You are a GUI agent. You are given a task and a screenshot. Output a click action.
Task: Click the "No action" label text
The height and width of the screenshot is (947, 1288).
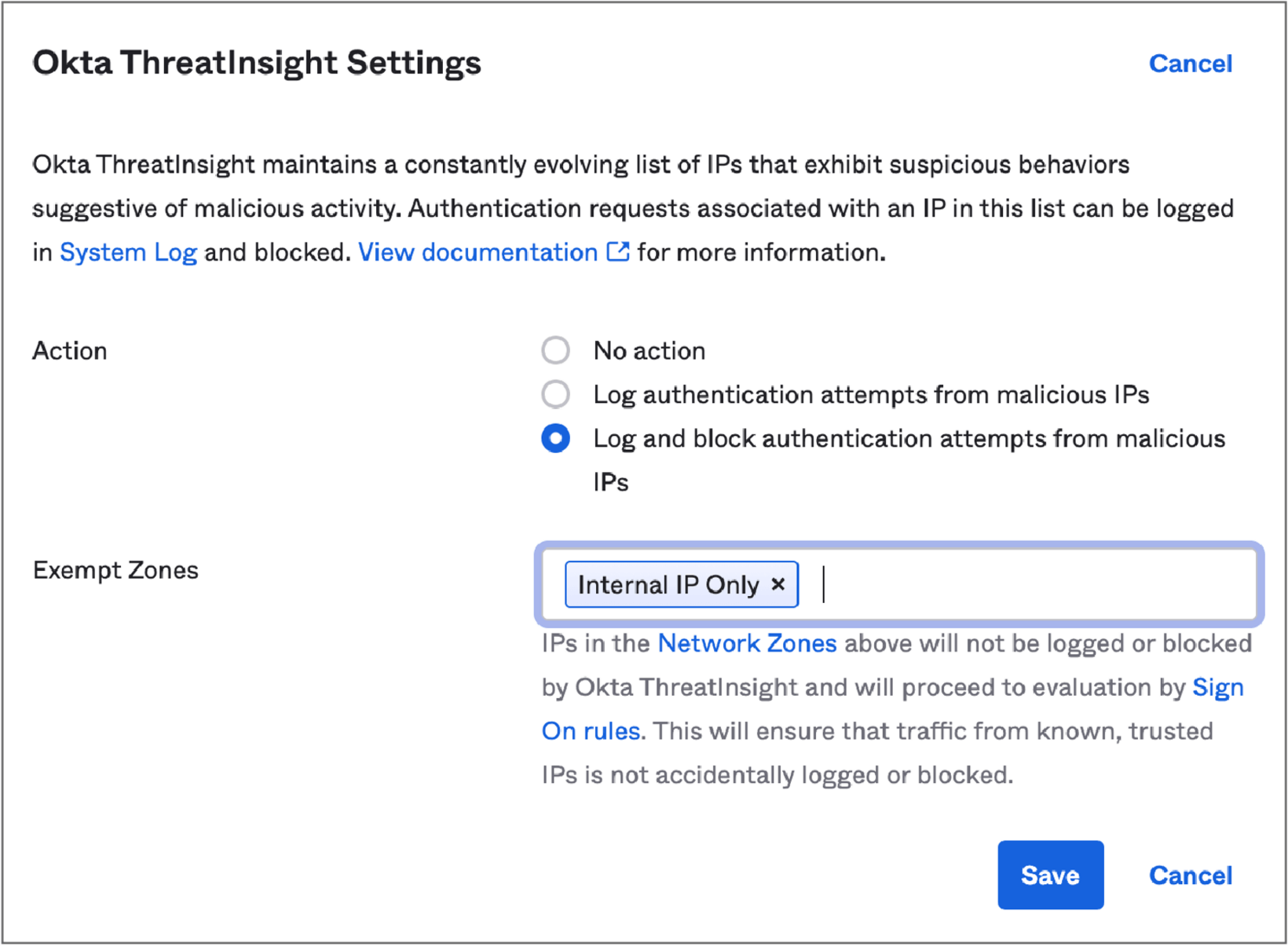pyautogui.click(x=649, y=351)
